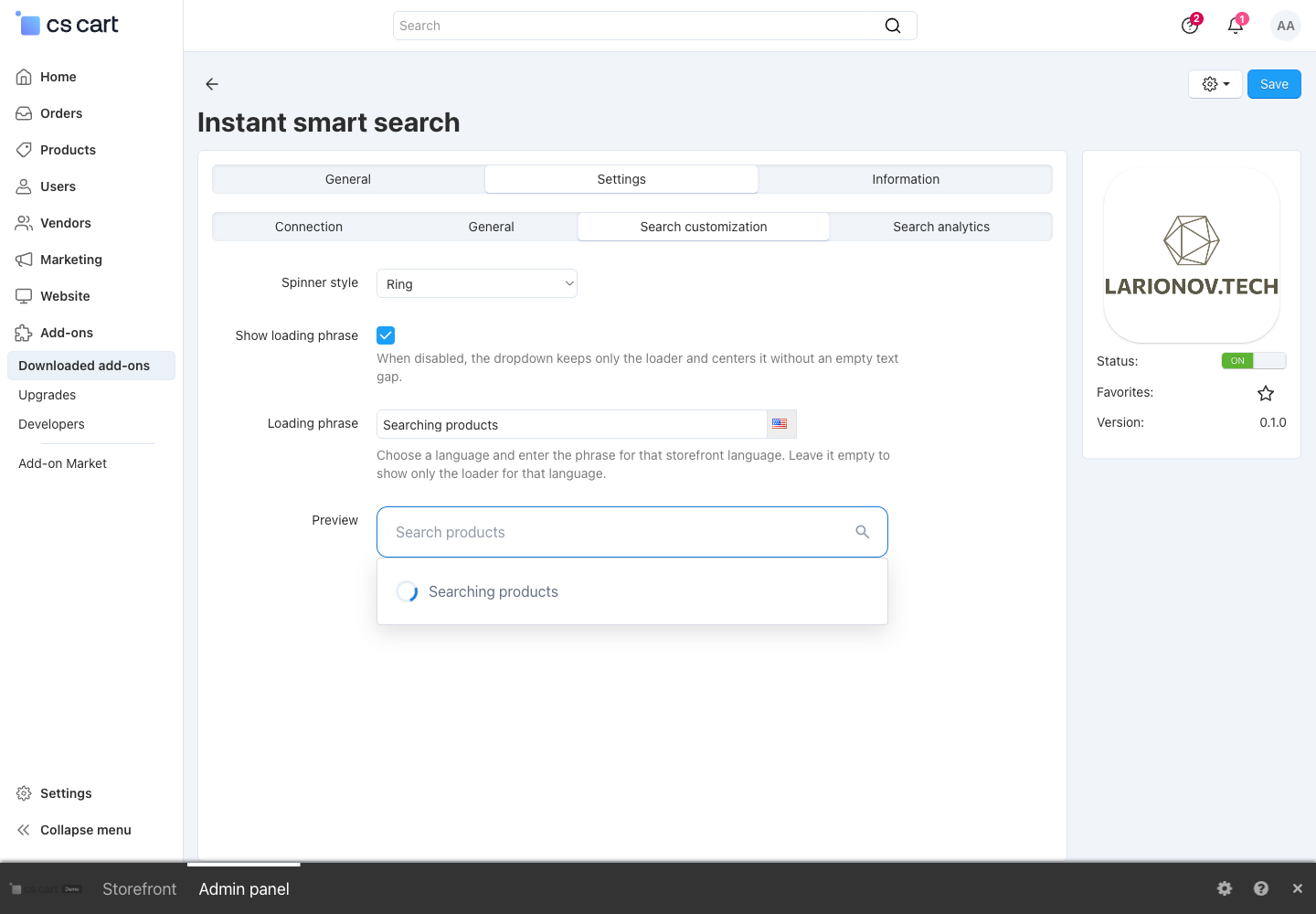The width and height of the screenshot is (1316, 914).
Task: Open the Connection sub-tab
Action: [309, 227]
